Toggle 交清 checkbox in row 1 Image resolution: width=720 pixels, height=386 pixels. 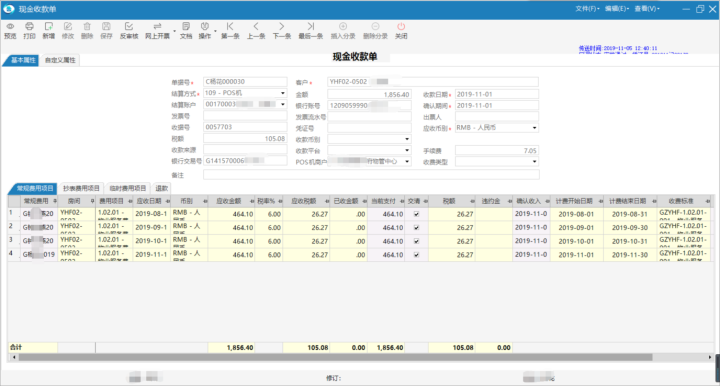tap(416, 214)
